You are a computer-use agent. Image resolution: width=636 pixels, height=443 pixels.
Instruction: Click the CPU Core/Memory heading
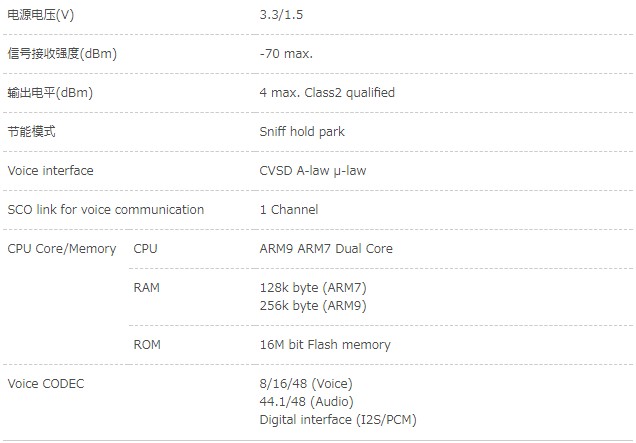62,248
